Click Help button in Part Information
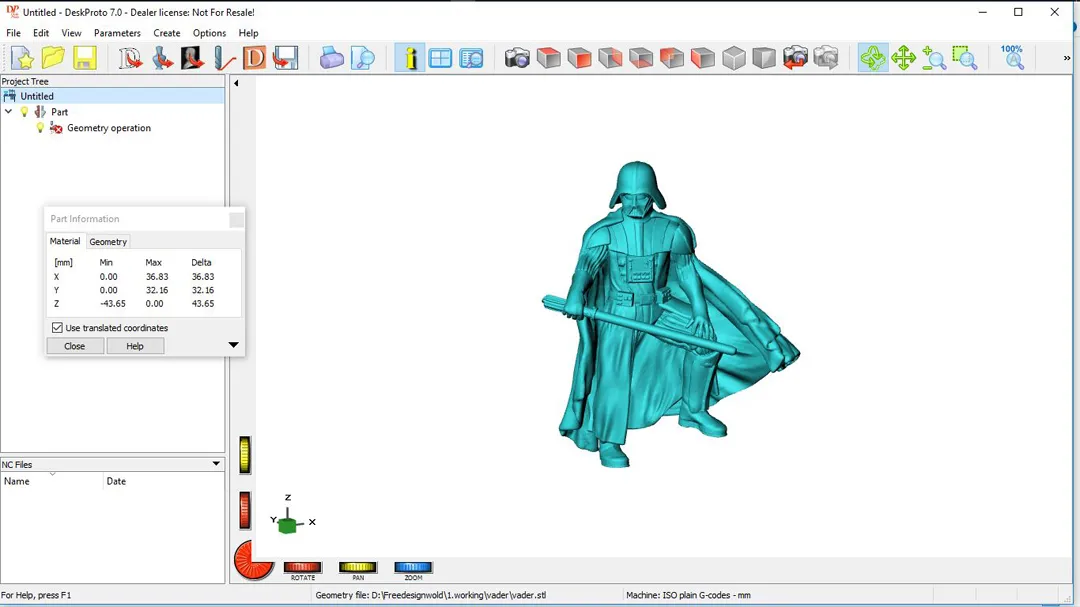The width and height of the screenshot is (1080, 607). click(x=135, y=346)
